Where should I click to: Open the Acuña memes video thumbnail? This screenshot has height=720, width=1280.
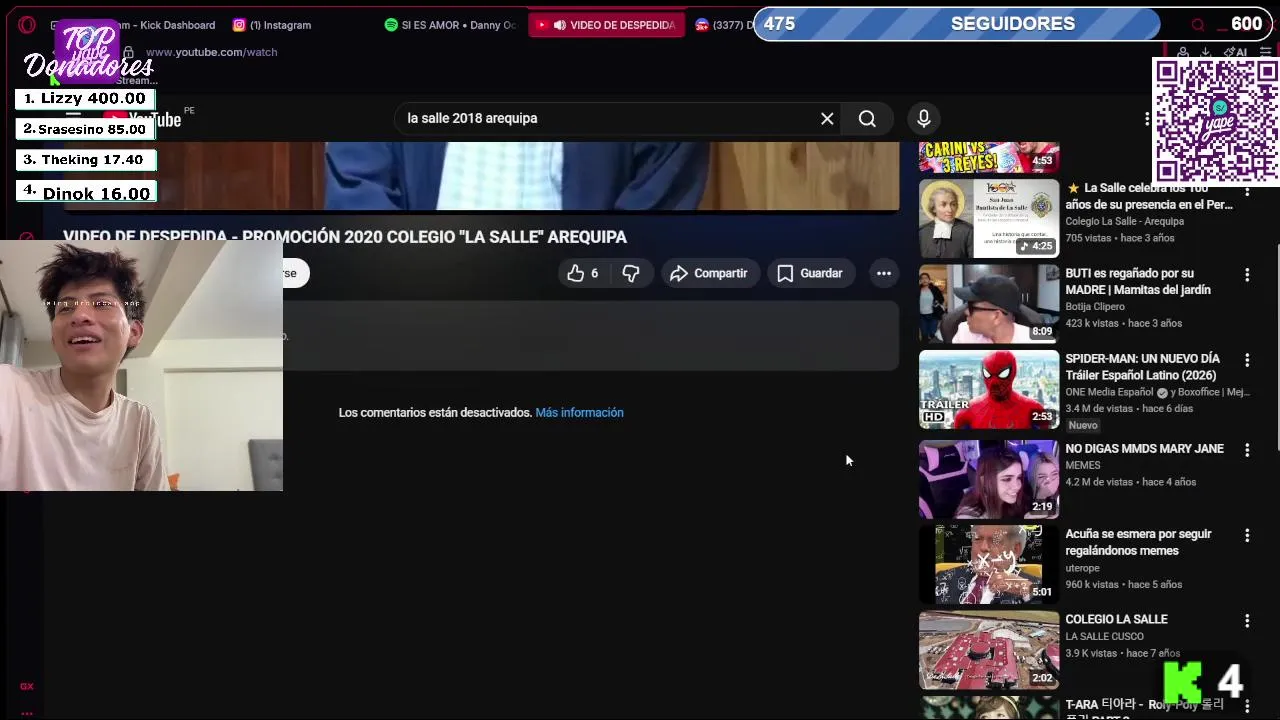tap(989, 564)
